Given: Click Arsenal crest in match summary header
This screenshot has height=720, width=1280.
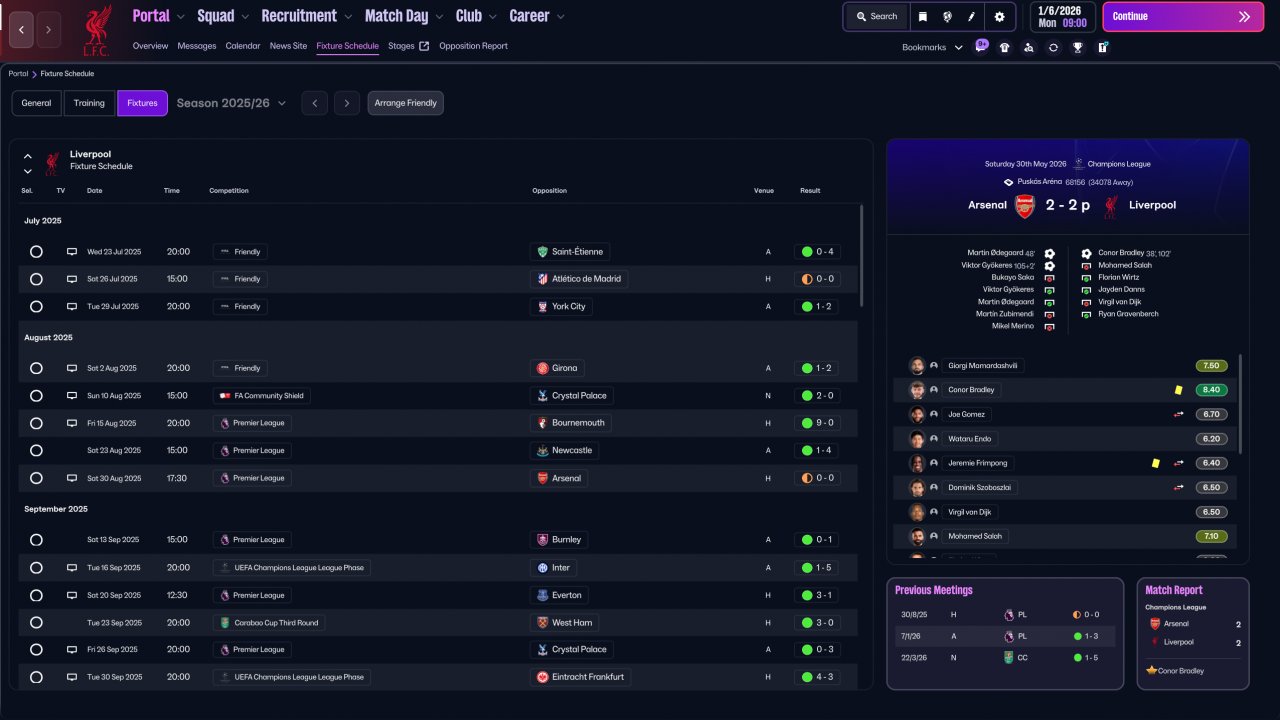Looking at the screenshot, I should (x=1024, y=206).
